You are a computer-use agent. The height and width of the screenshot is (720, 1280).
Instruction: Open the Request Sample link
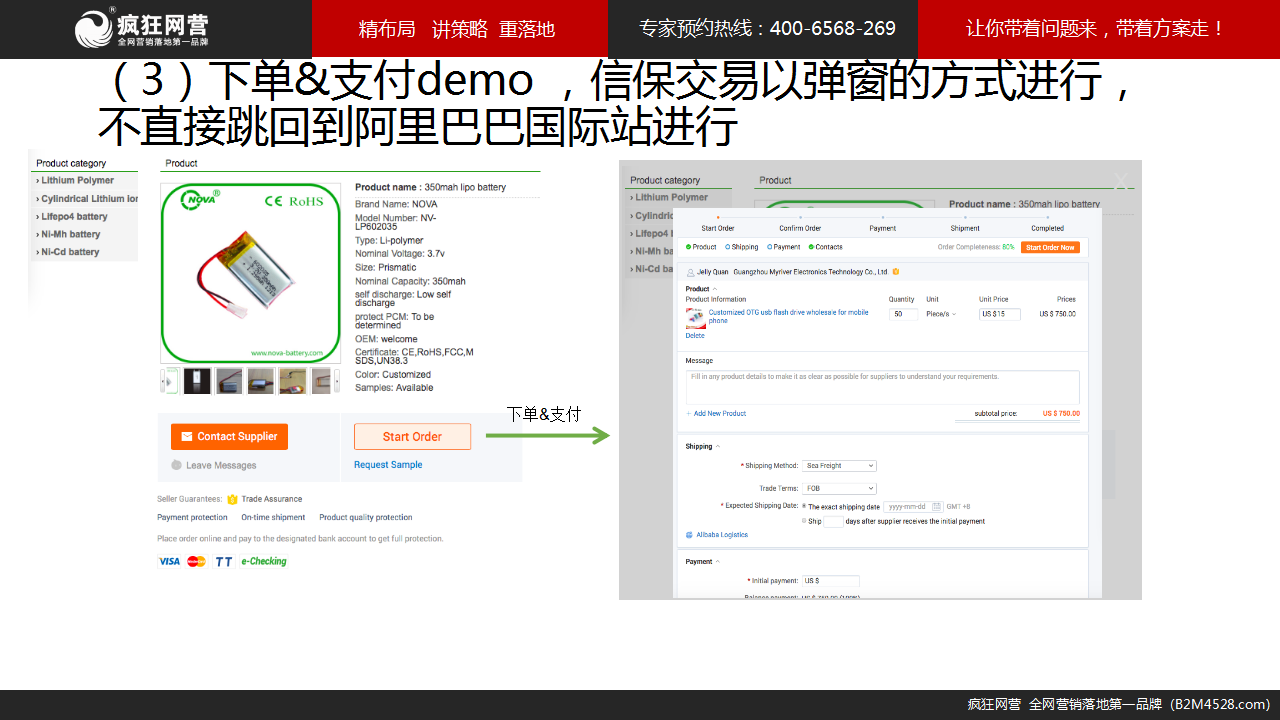(x=388, y=465)
